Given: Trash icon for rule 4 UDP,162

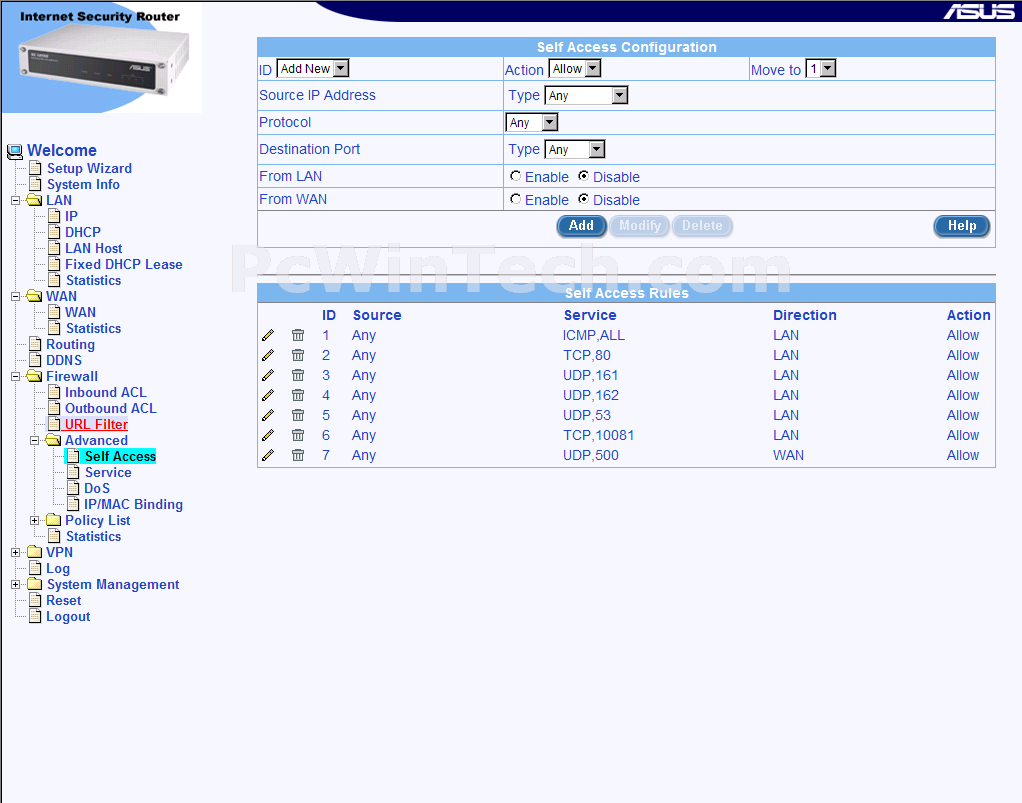Looking at the screenshot, I should [298, 395].
